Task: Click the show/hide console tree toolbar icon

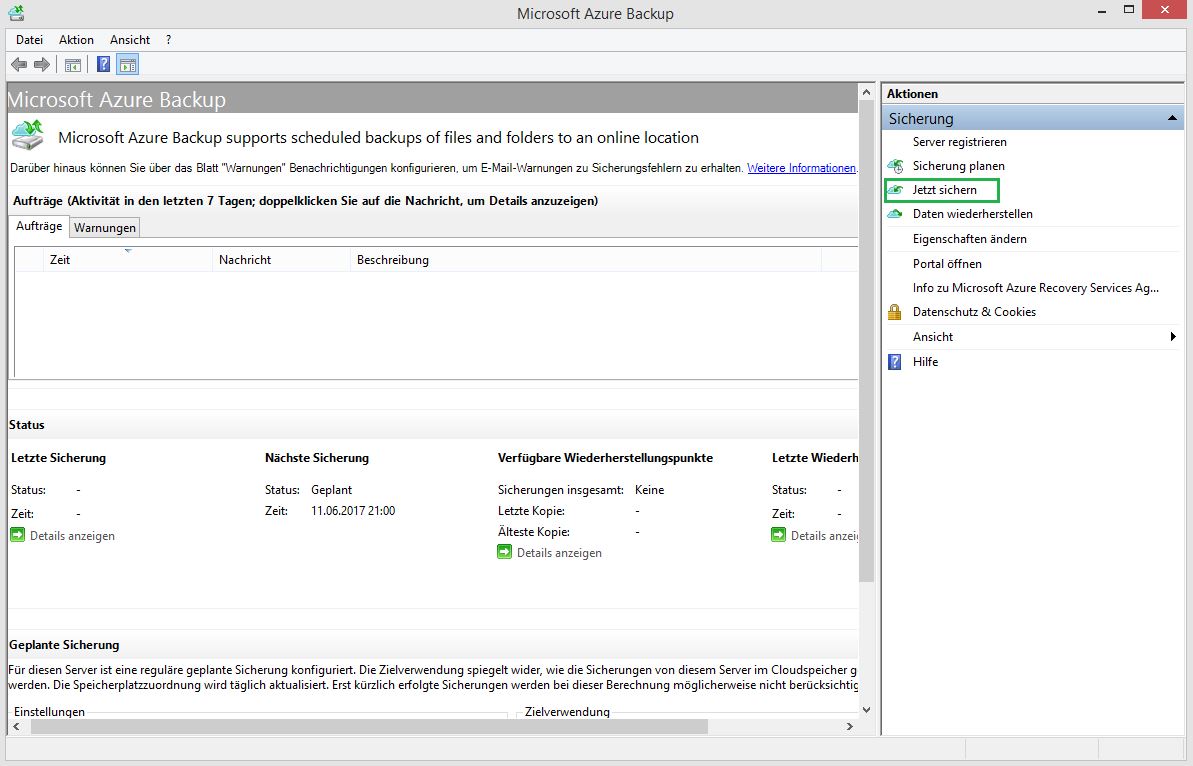Action: pyautogui.click(x=71, y=64)
